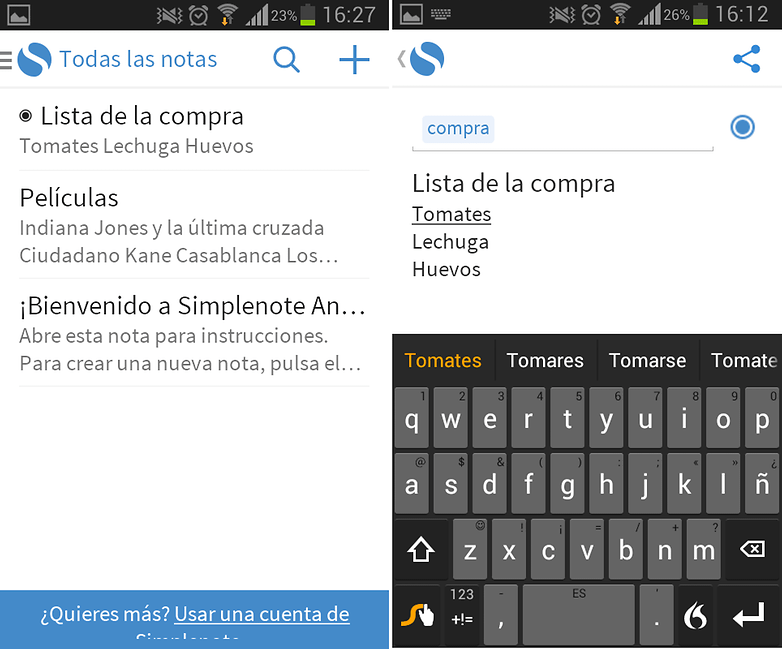Tap the underlined word Tomates in the note

click(451, 215)
